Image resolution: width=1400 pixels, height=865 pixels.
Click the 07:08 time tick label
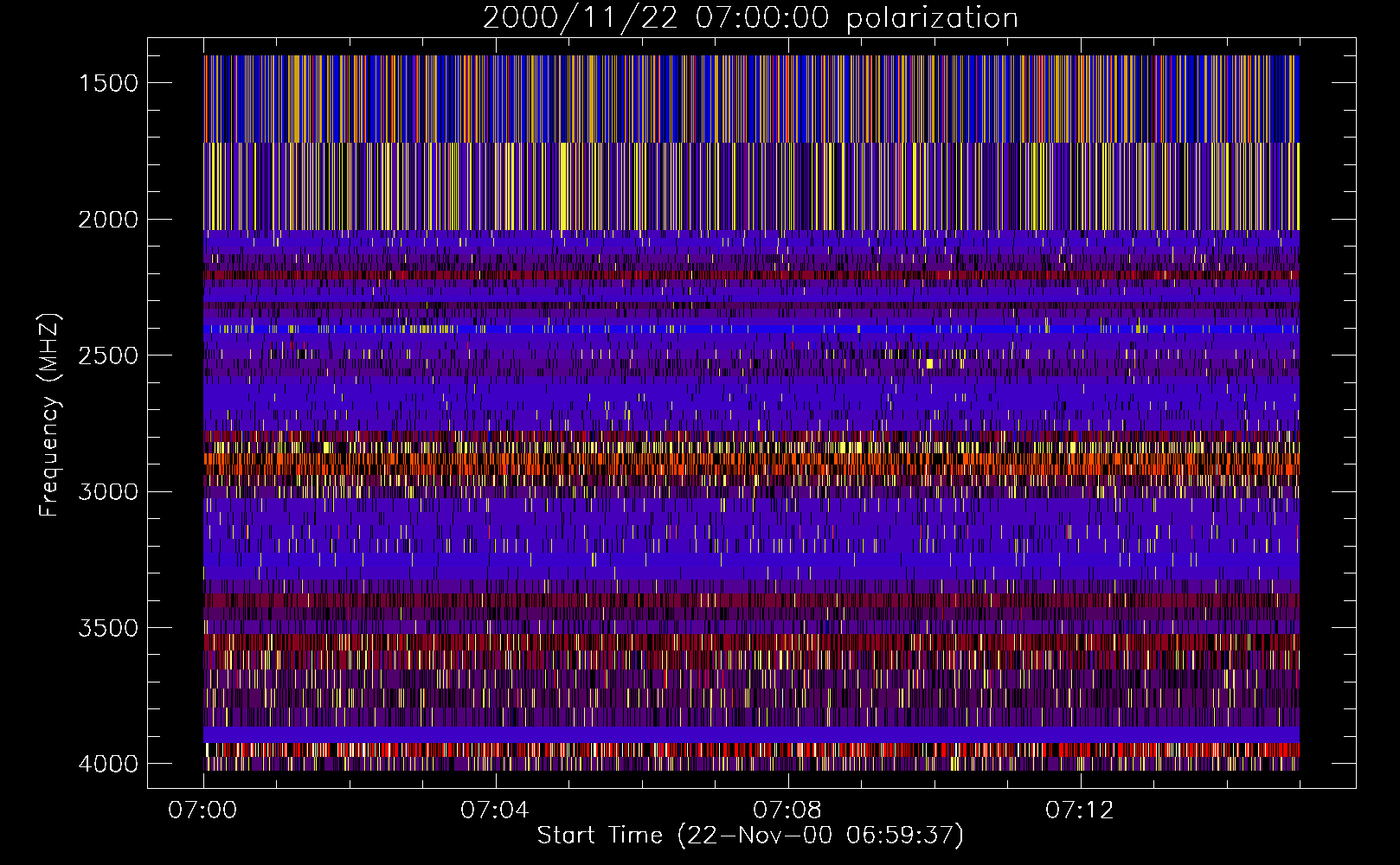[x=787, y=811]
